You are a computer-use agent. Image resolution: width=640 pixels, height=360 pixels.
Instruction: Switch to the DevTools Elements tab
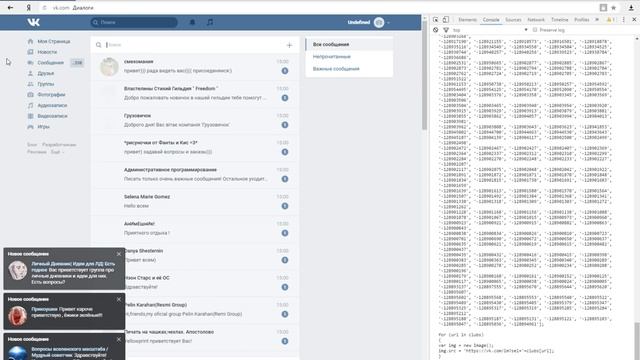tap(467, 20)
